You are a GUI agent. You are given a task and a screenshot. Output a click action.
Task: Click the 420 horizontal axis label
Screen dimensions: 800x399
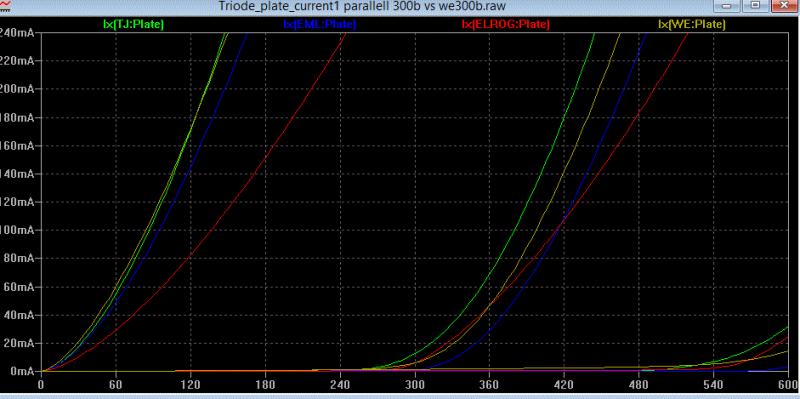pos(564,383)
